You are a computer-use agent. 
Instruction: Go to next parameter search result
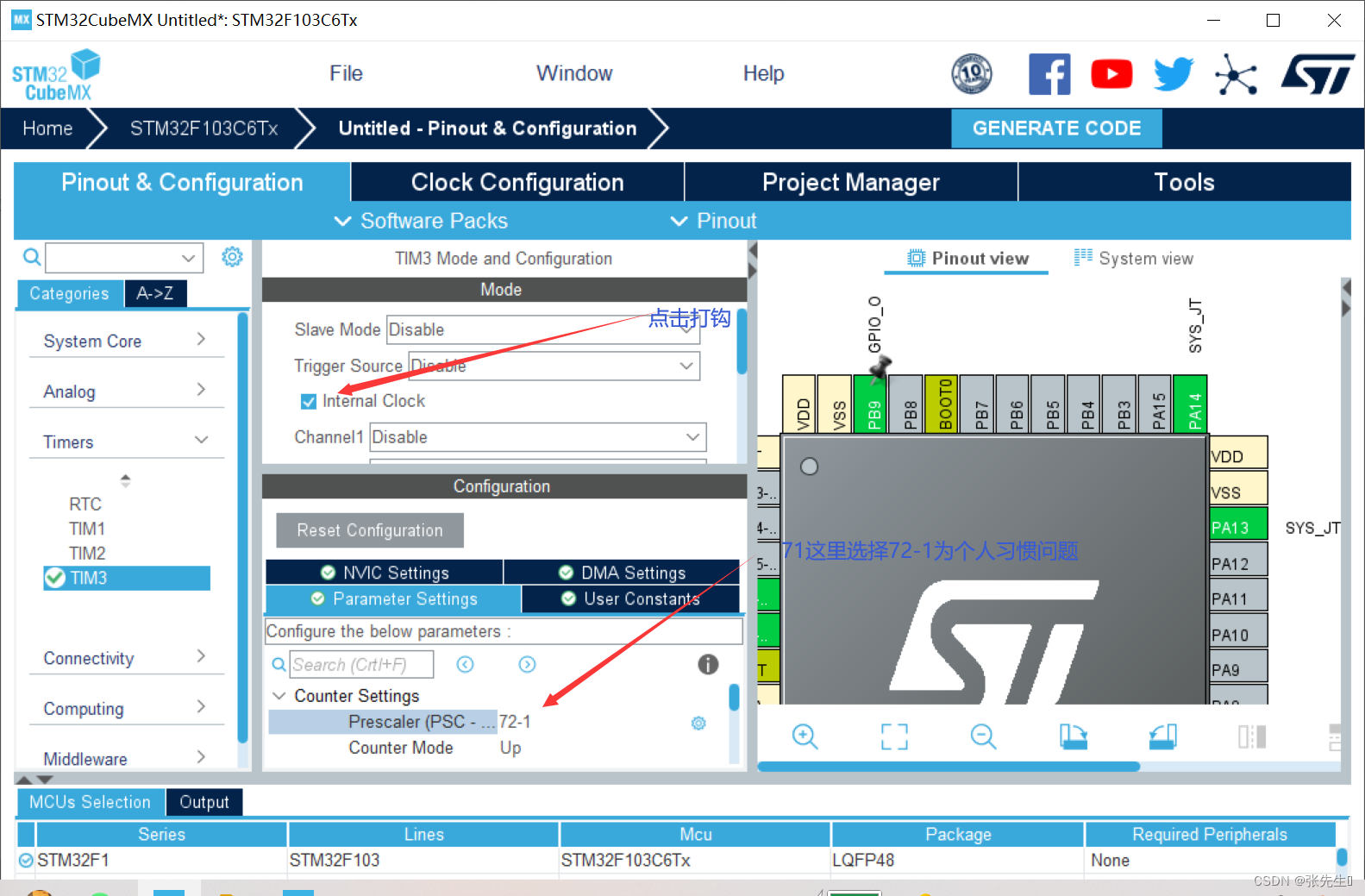(527, 664)
